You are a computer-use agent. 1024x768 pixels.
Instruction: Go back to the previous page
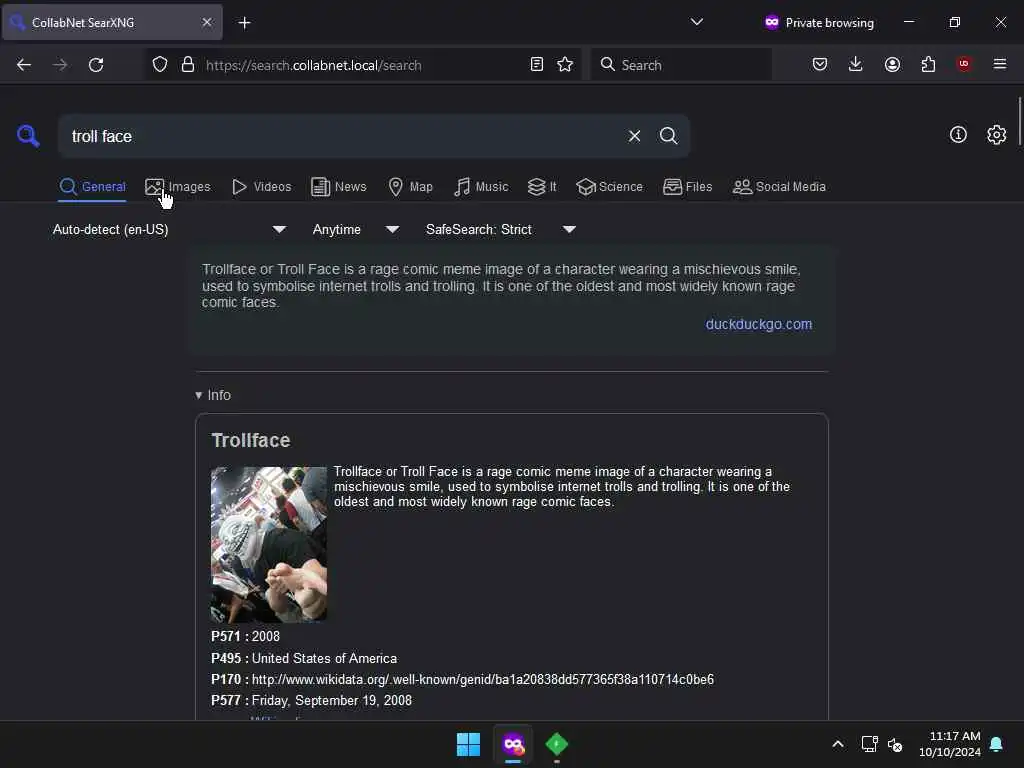[24, 65]
